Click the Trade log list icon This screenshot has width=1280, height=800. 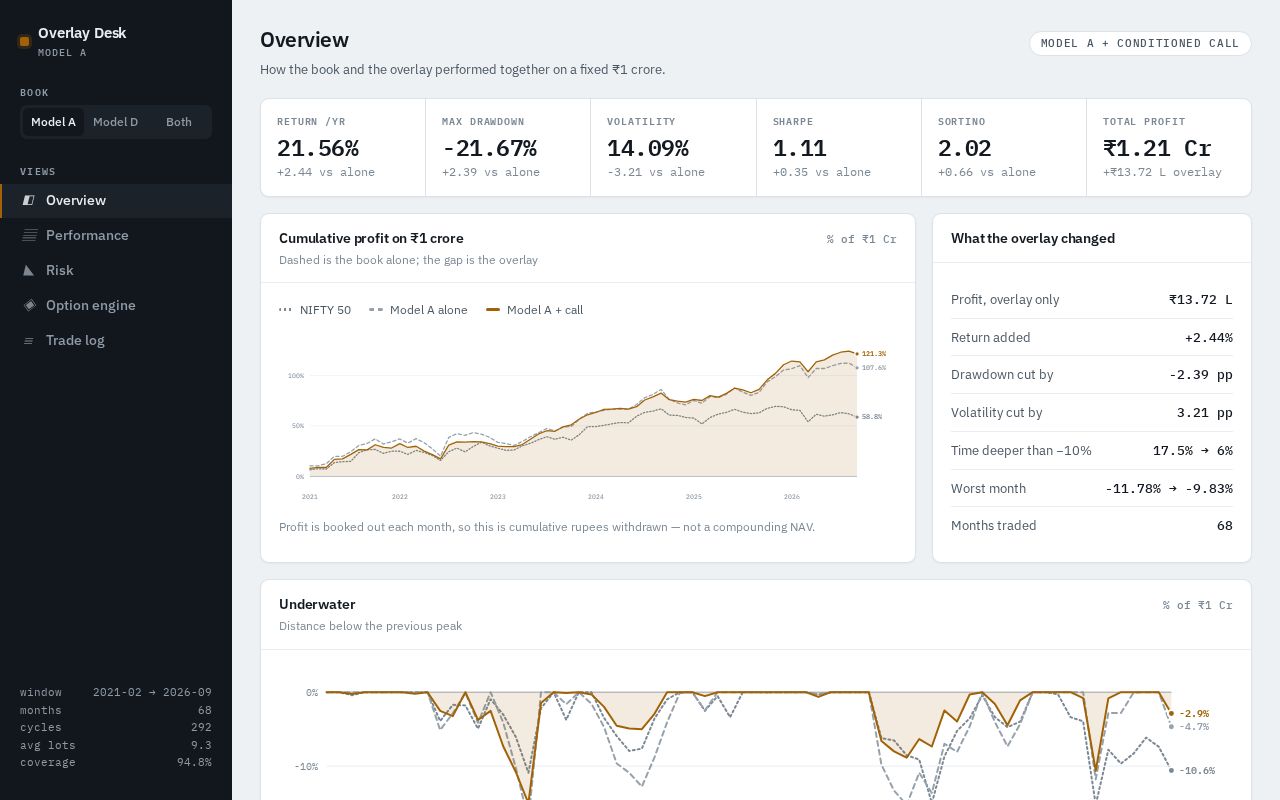click(29, 340)
